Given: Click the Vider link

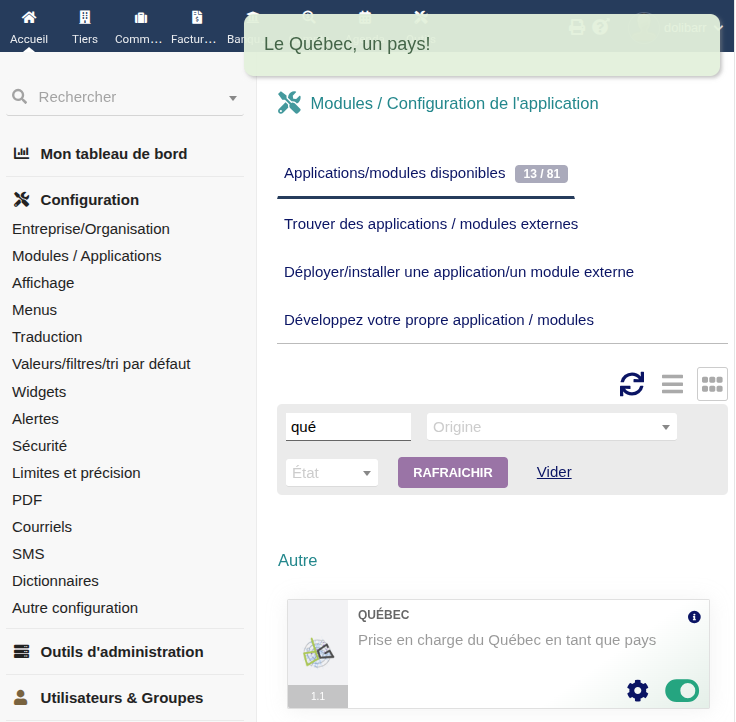Looking at the screenshot, I should click(x=554, y=472).
